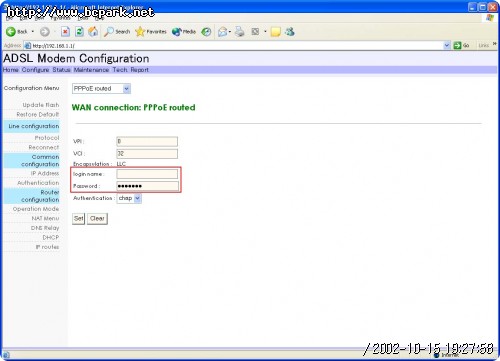Click the Print icon
This screenshot has width=500, height=361.
(x=240, y=32)
